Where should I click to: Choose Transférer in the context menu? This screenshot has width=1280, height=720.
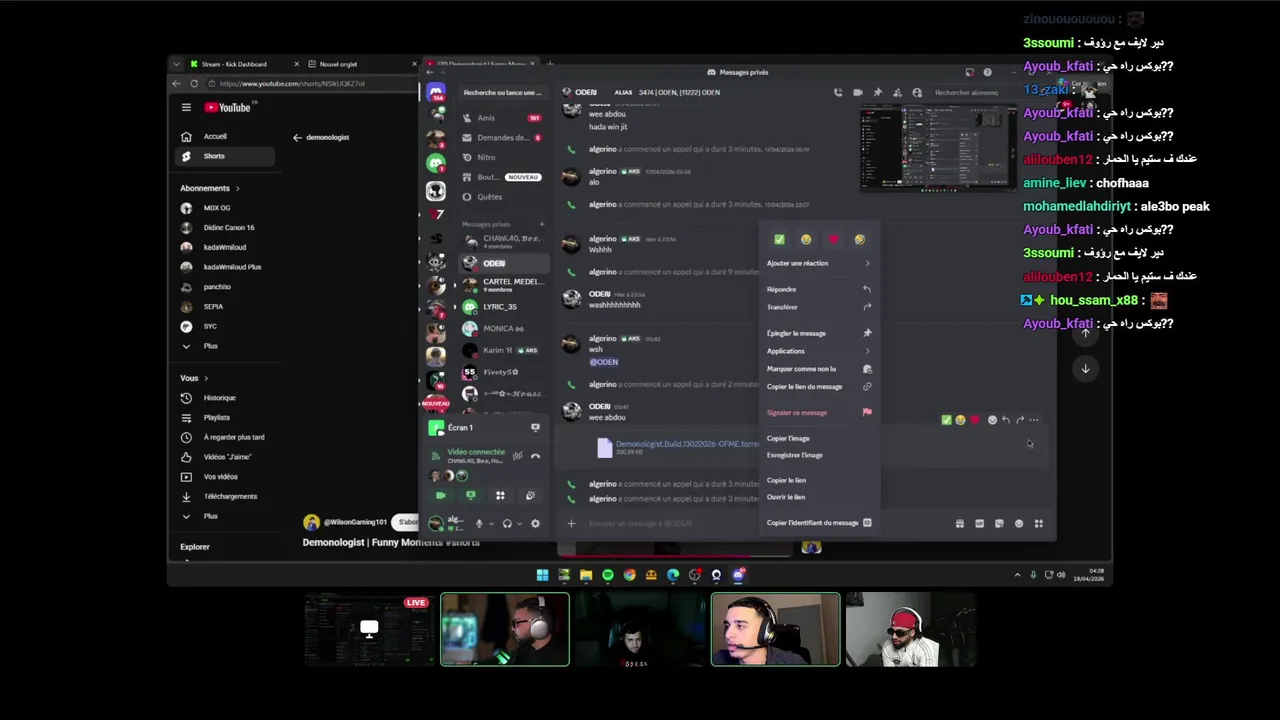click(x=819, y=307)
